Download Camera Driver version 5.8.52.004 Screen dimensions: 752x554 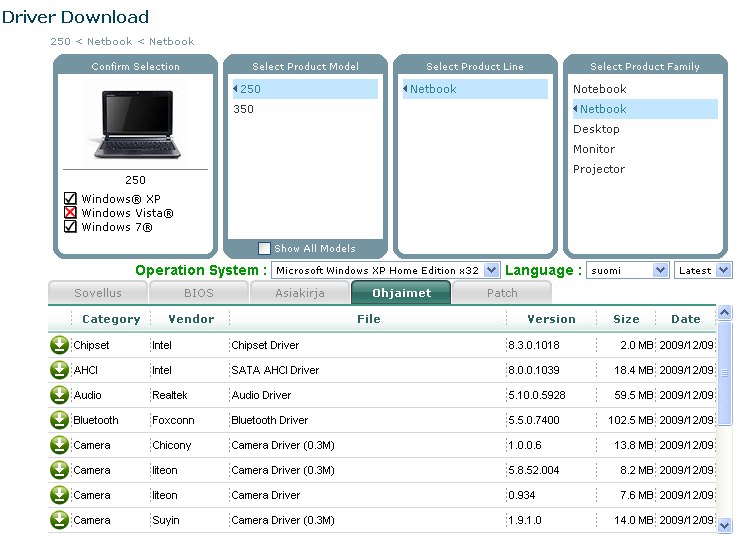(x=59, y=470)
